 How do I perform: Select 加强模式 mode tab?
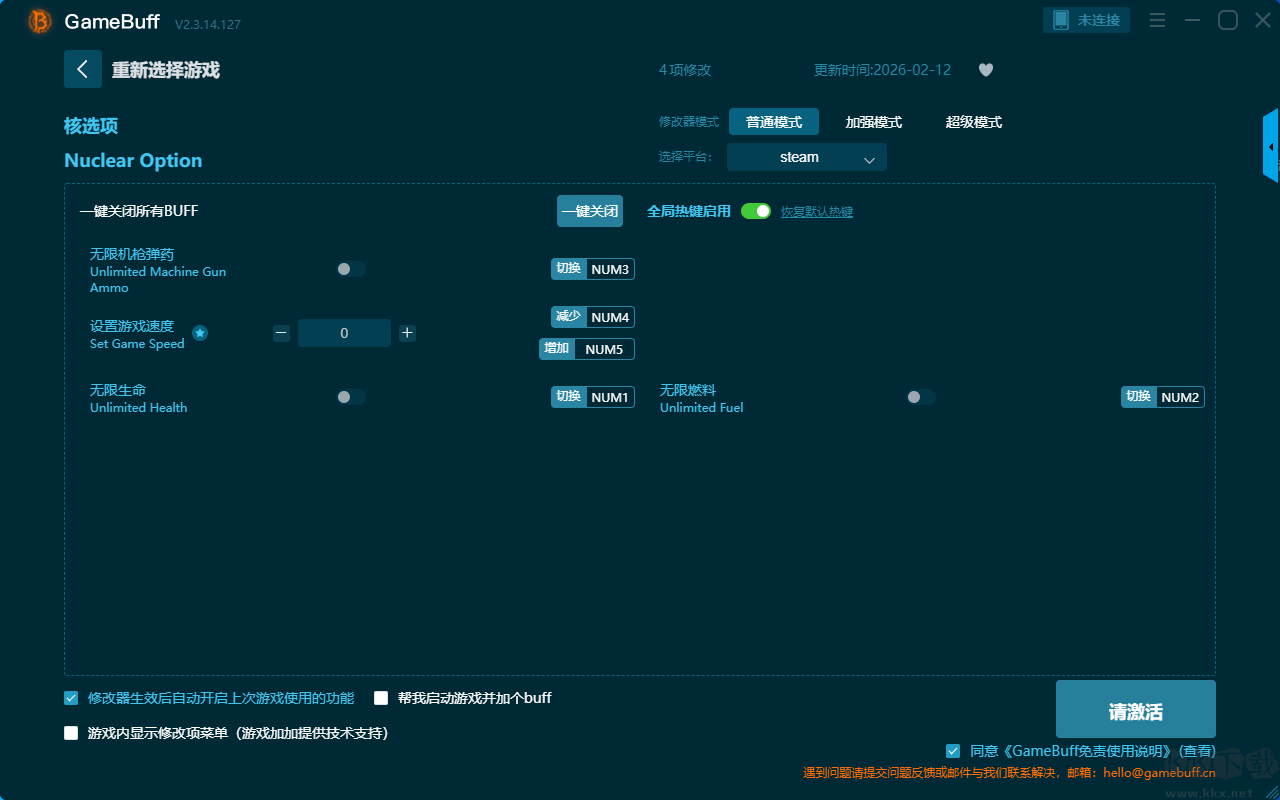(874, 122)
